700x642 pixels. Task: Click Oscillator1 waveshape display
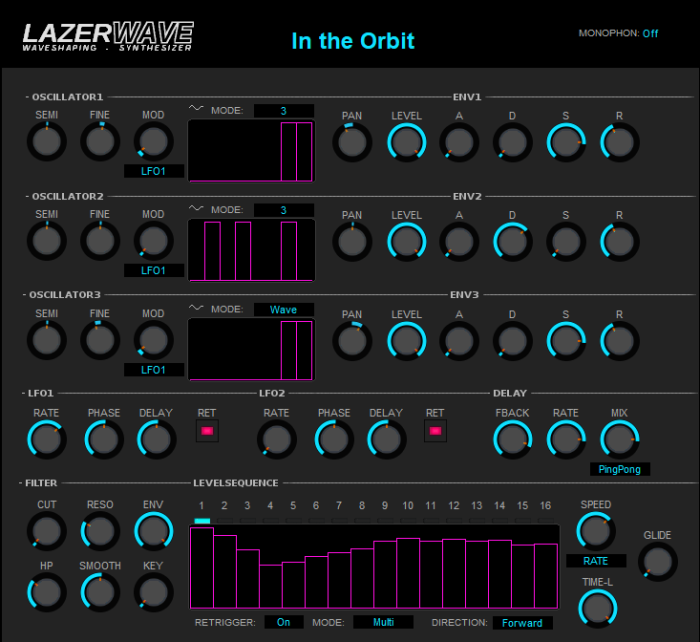[251, 151]
